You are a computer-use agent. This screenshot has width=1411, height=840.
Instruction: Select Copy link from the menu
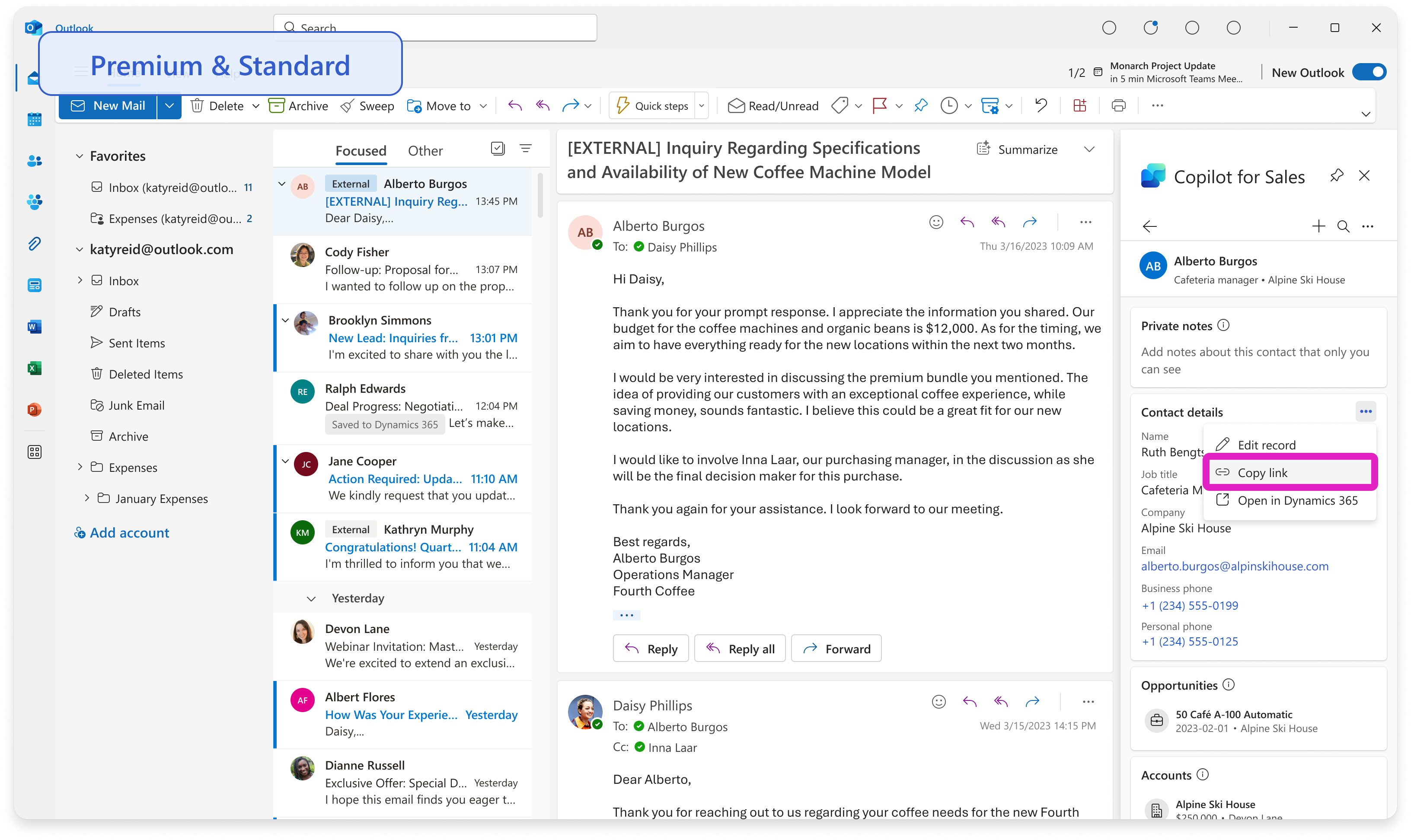click(1262, 473)
